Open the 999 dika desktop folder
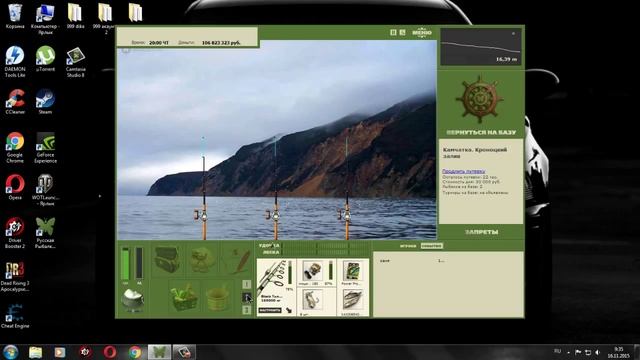The height and width of the screenshot is (360, 640). pos(76,16)
